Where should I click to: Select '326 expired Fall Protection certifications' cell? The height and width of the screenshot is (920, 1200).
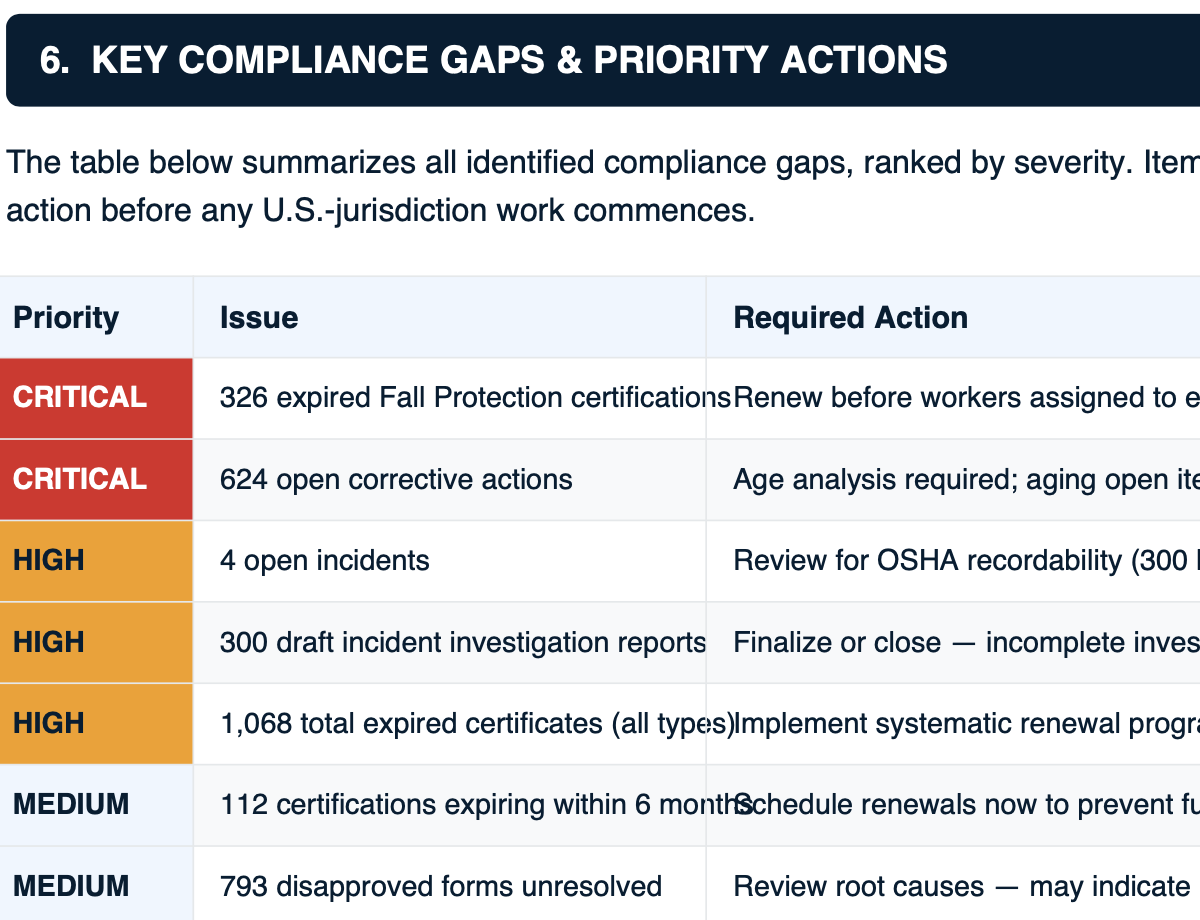coord(449,398)
